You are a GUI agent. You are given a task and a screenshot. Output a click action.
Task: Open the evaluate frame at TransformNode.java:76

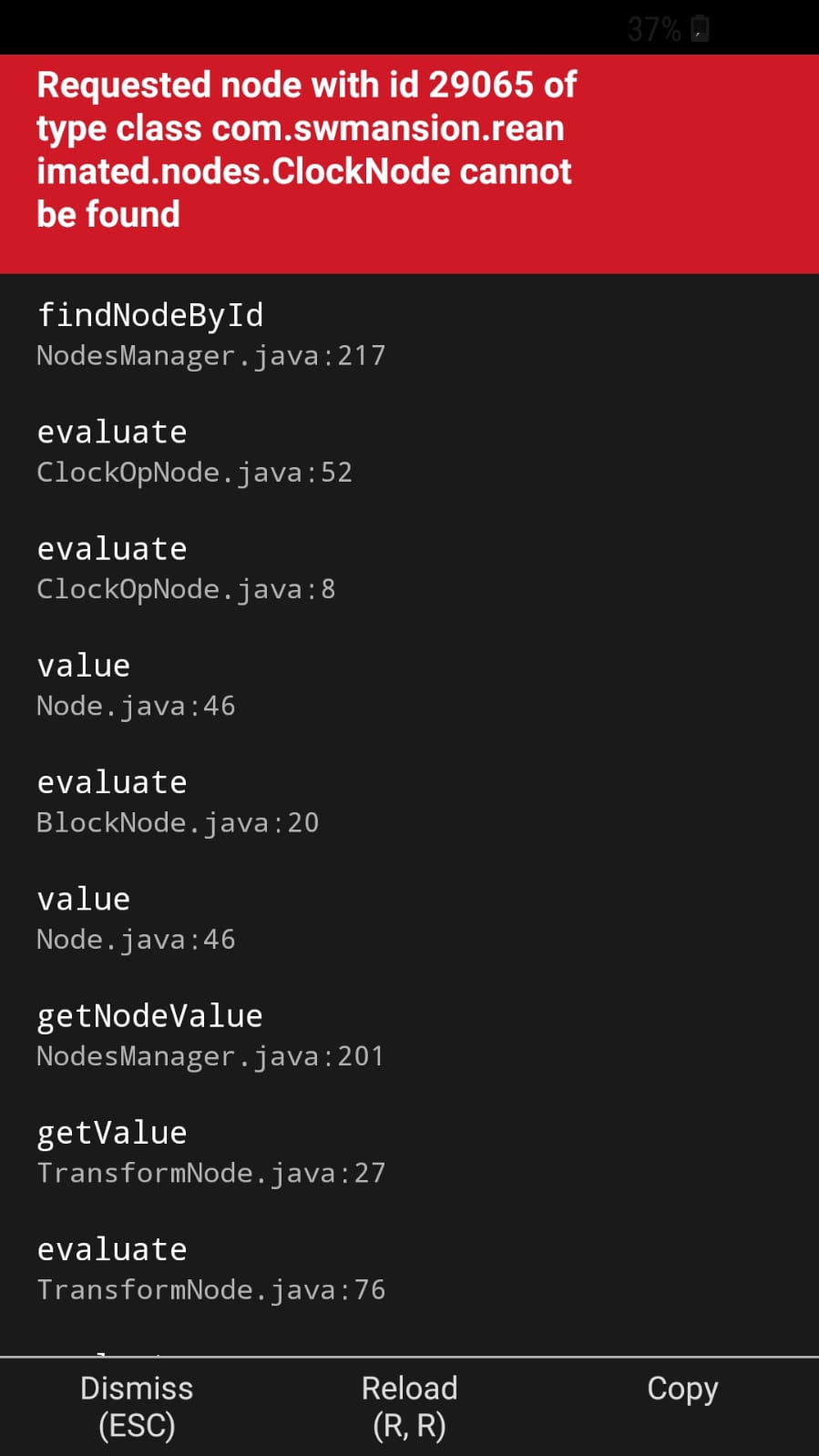tap(111, 1248)
